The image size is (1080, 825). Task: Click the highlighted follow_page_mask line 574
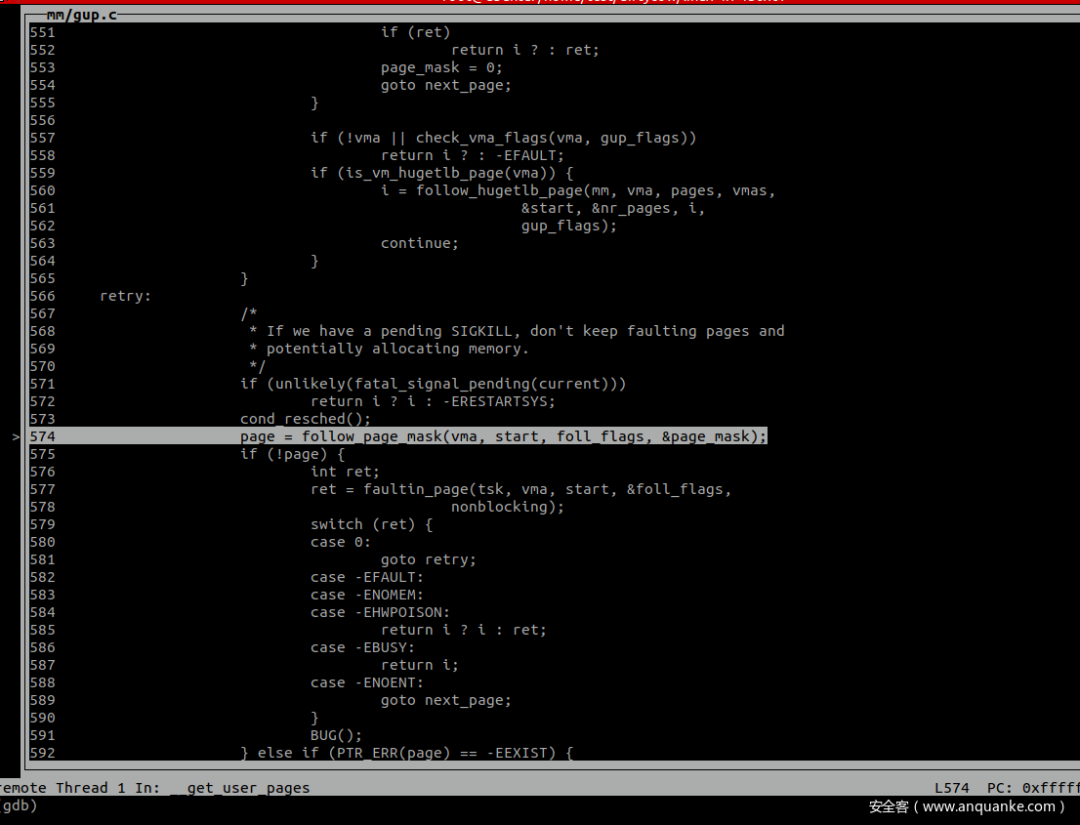click(503, 437)
